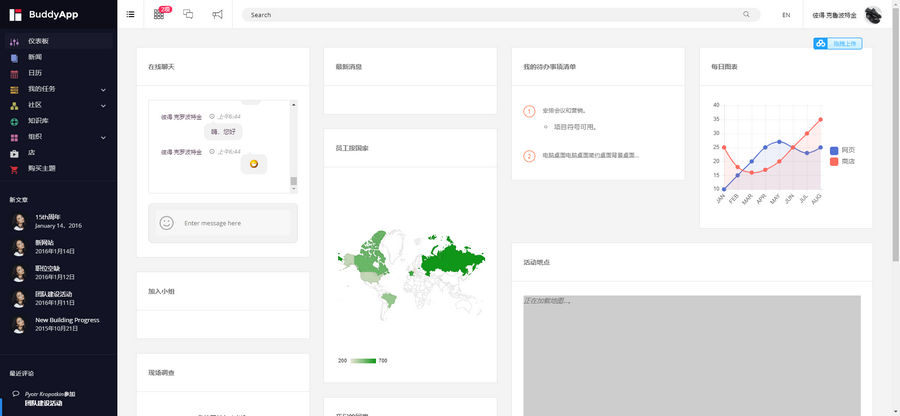Open the 职位空缺 article link
This screenshot has width=900, height=416.
pos(47,269)
